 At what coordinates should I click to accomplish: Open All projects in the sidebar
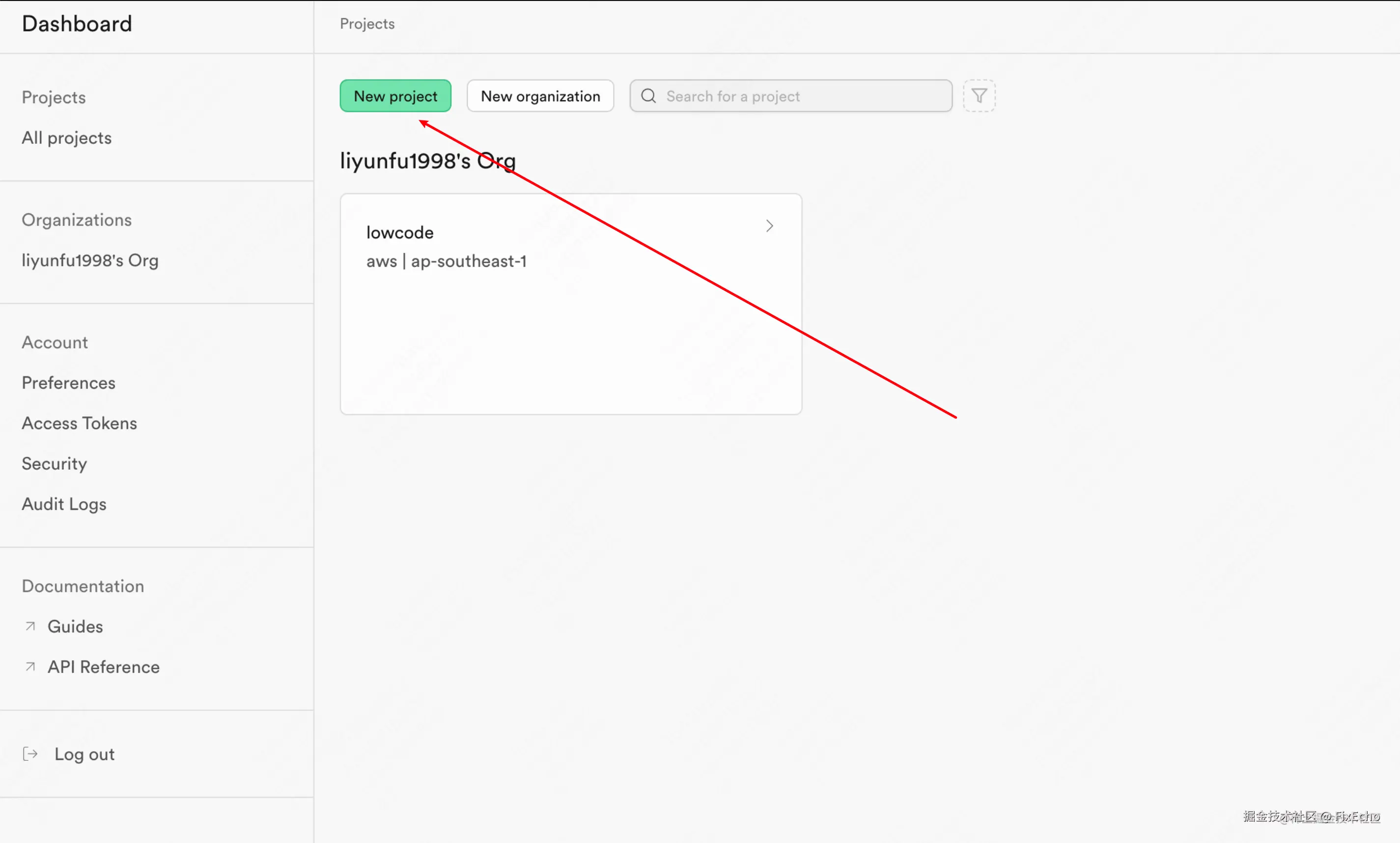pyautogui.click(x=66, y=138)
